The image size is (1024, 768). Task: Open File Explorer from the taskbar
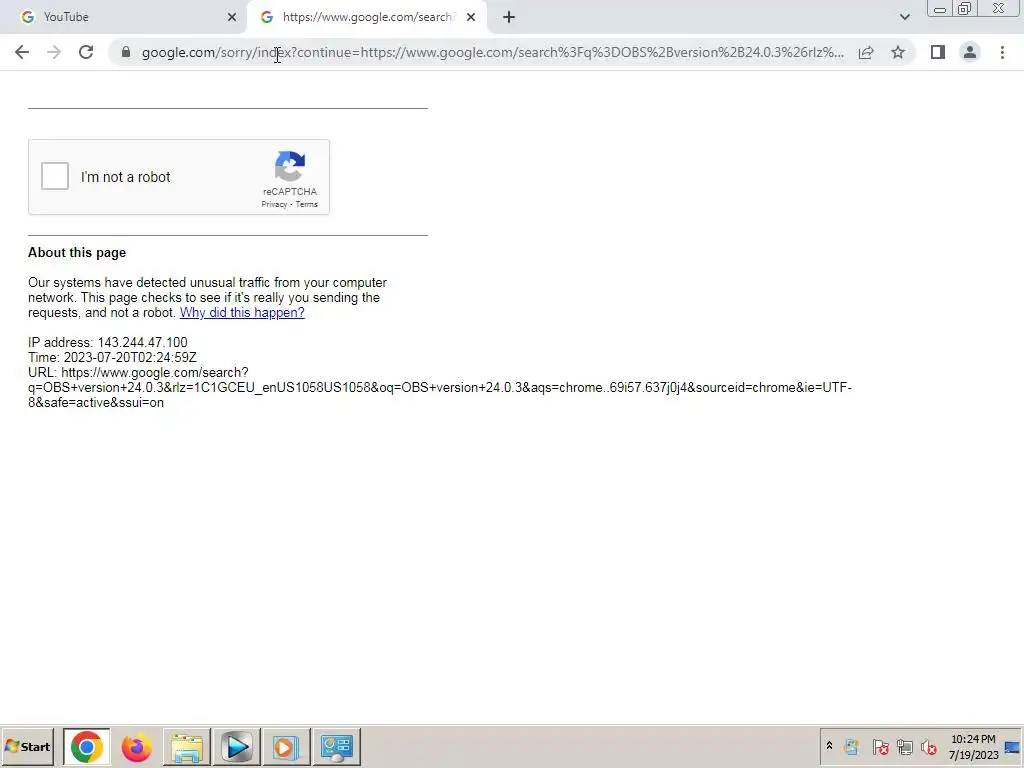pyautogui.click(x=187, y=746)
